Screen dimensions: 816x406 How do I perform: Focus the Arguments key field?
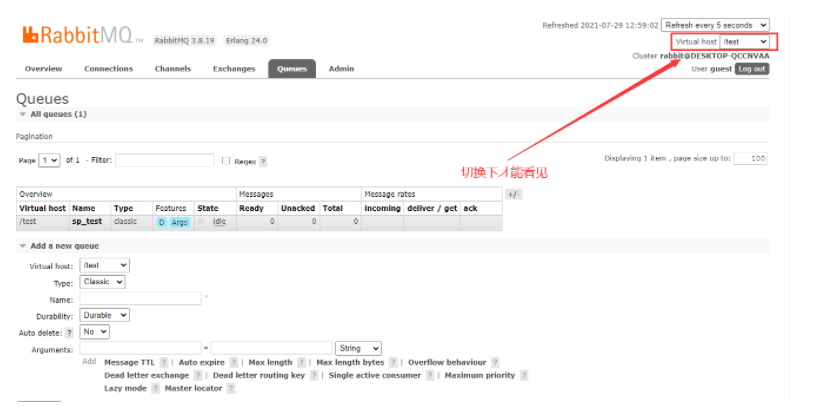pos(141,348)
